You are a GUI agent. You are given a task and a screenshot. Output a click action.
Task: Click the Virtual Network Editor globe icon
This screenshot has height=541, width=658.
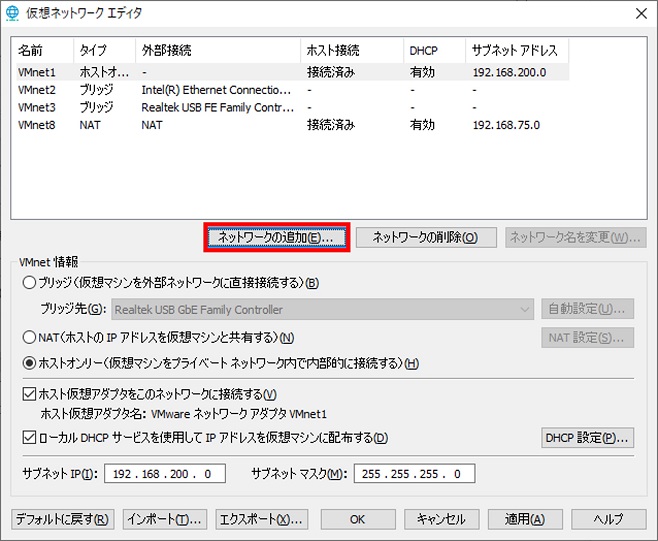point(12,13)
